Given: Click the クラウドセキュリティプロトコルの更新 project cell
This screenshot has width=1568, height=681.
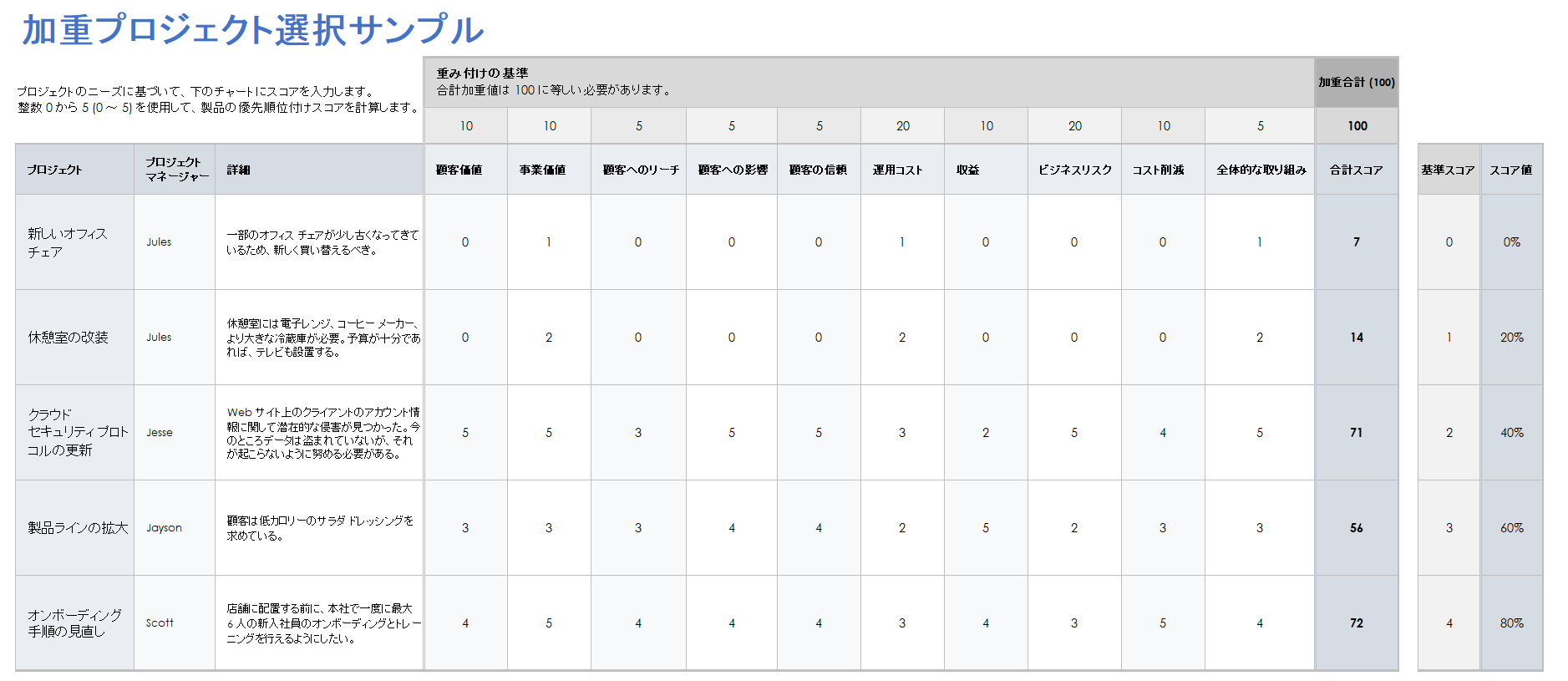Looking at the screenshot, I should [x=74, y=433].
